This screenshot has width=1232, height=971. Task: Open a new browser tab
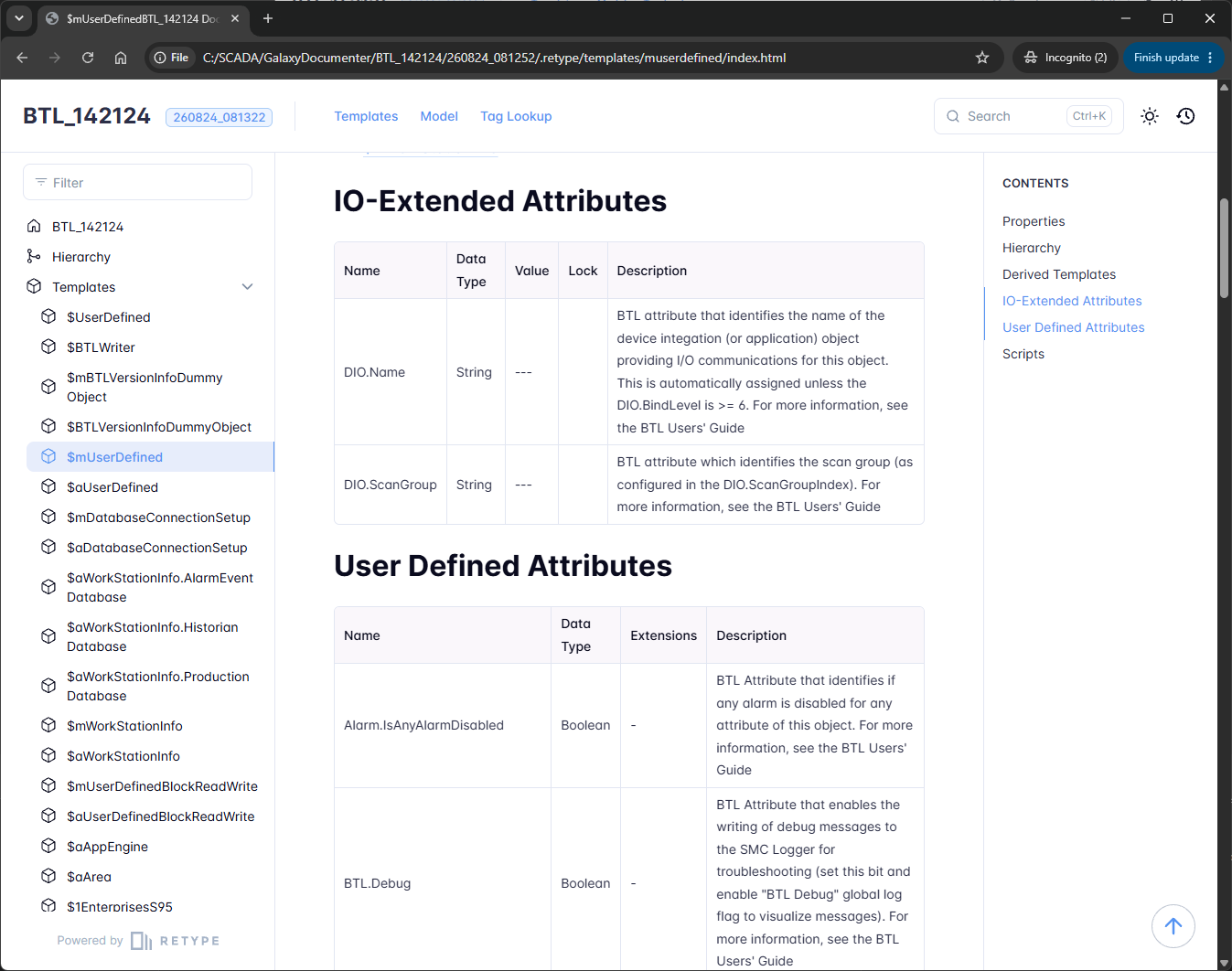click(x=268, y=18)
